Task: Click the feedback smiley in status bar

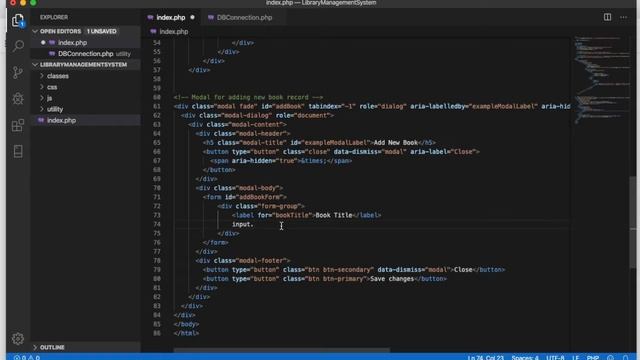Action: pos(610,357)
